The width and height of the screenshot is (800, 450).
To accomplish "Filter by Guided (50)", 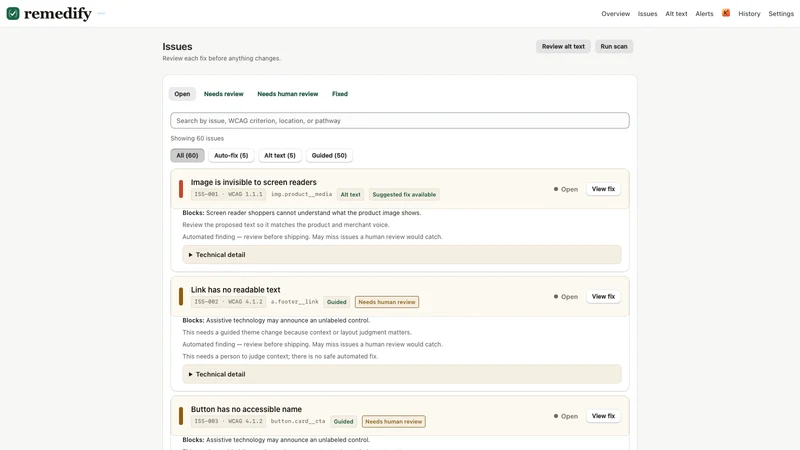I will coord(329,156).
